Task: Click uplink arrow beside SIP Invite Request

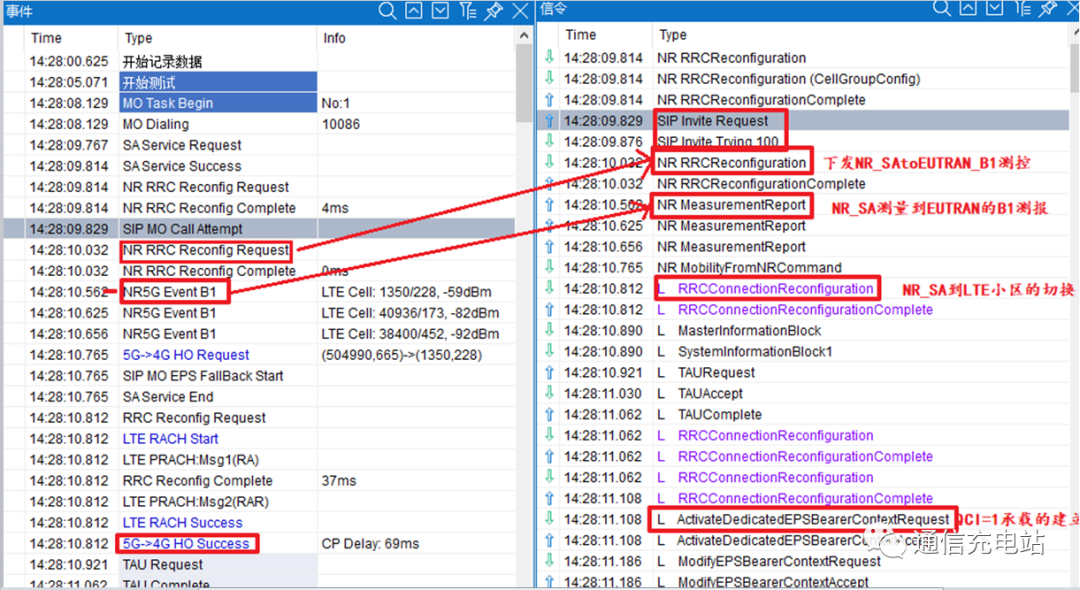Action: (x=549, y=120)
